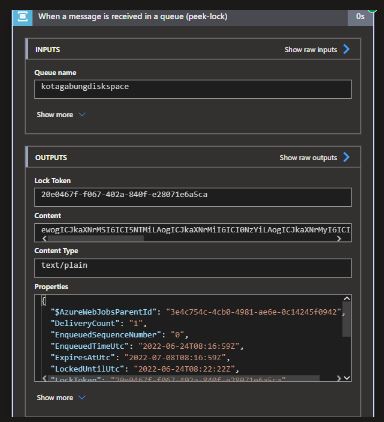The height and width of the screenshot is (422, 384).
Task: Click the 0s duration badge
Action: [x=360, y=17]
